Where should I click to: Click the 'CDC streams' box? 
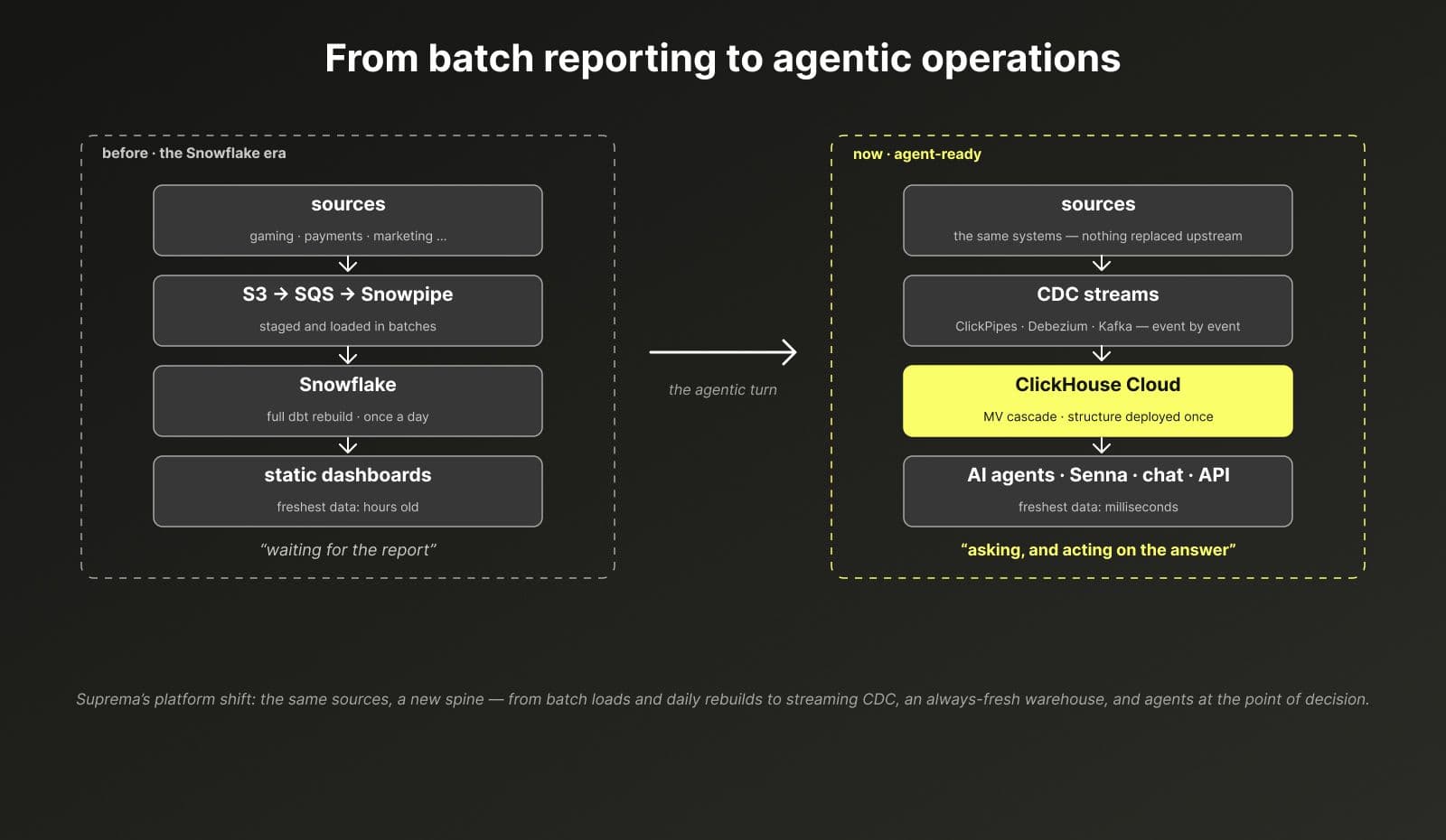[x=1098, y=311]
